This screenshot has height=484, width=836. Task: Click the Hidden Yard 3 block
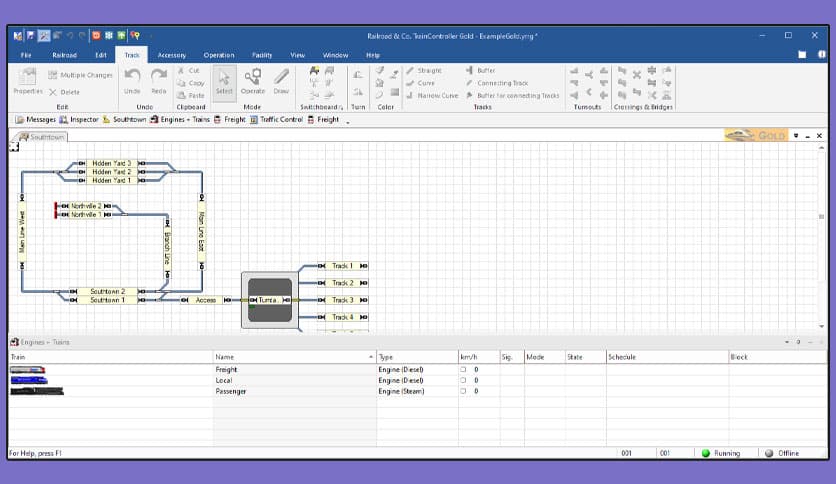pos(111,163)
